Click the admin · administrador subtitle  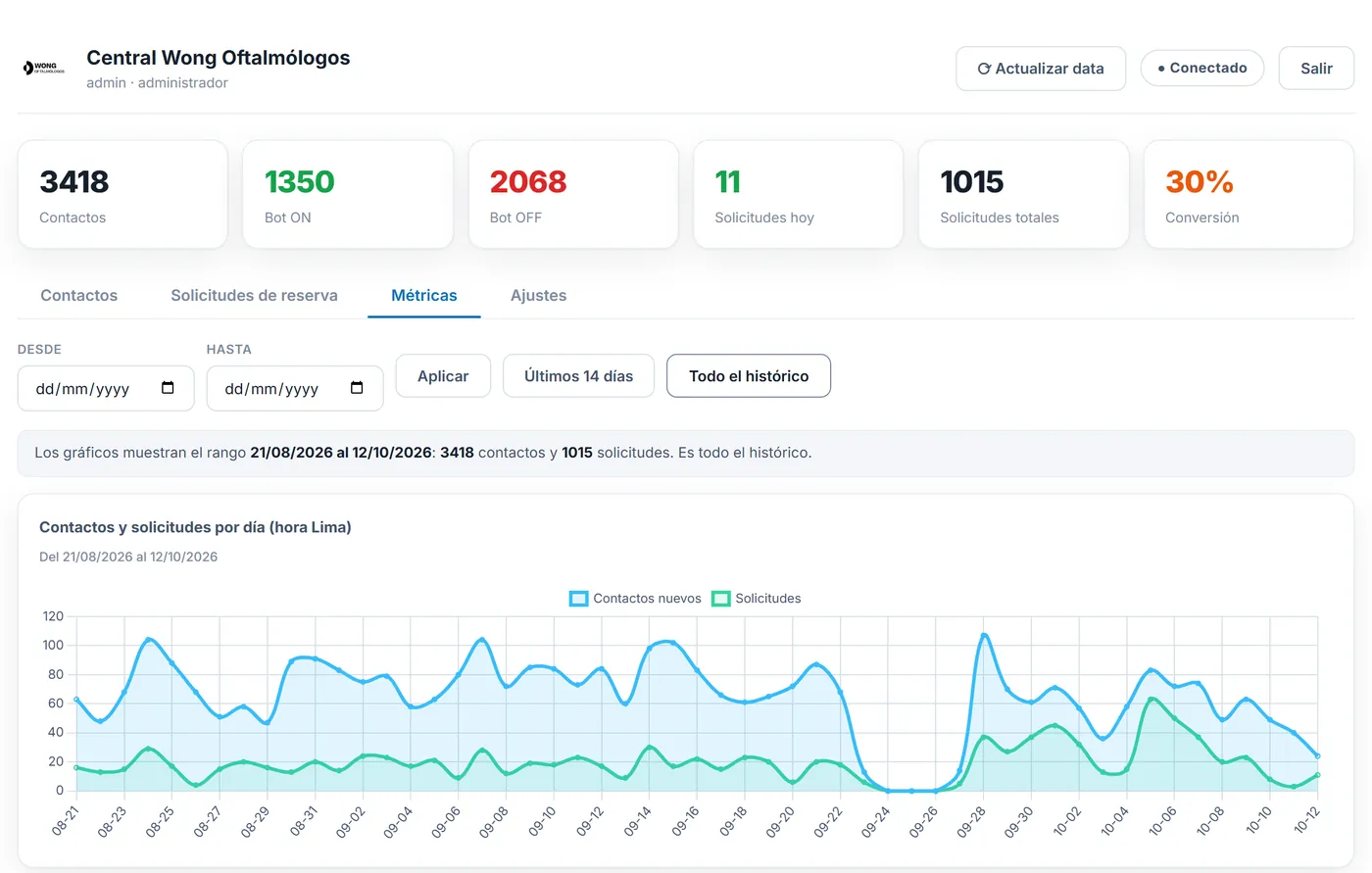[157, 83]
